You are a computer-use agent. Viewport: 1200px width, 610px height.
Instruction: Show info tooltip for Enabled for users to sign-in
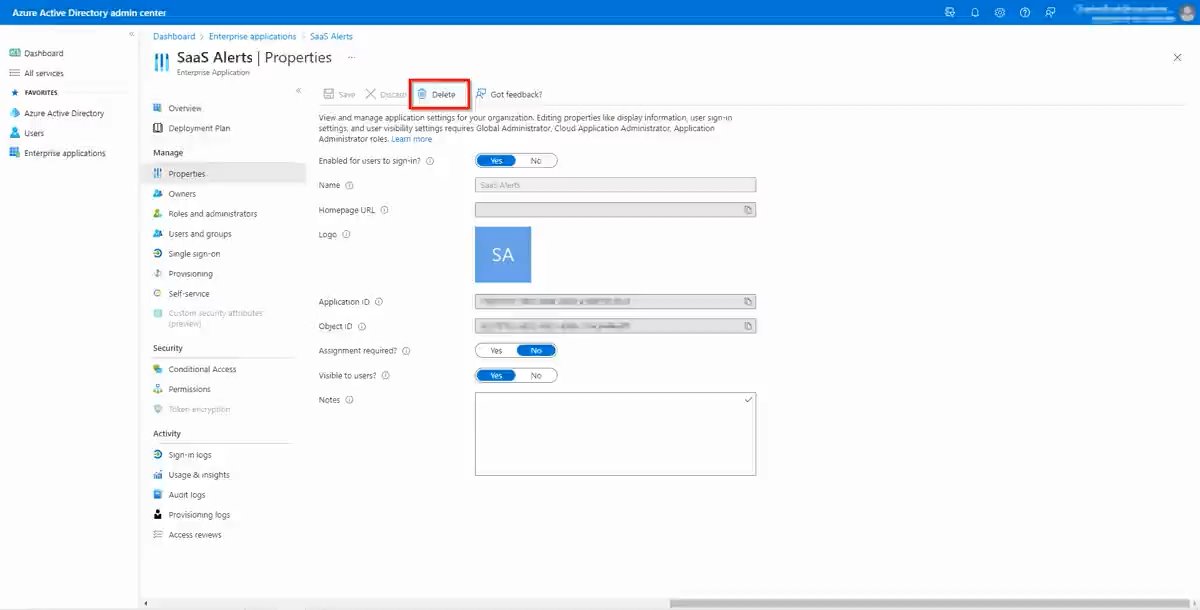pos(430,161)
